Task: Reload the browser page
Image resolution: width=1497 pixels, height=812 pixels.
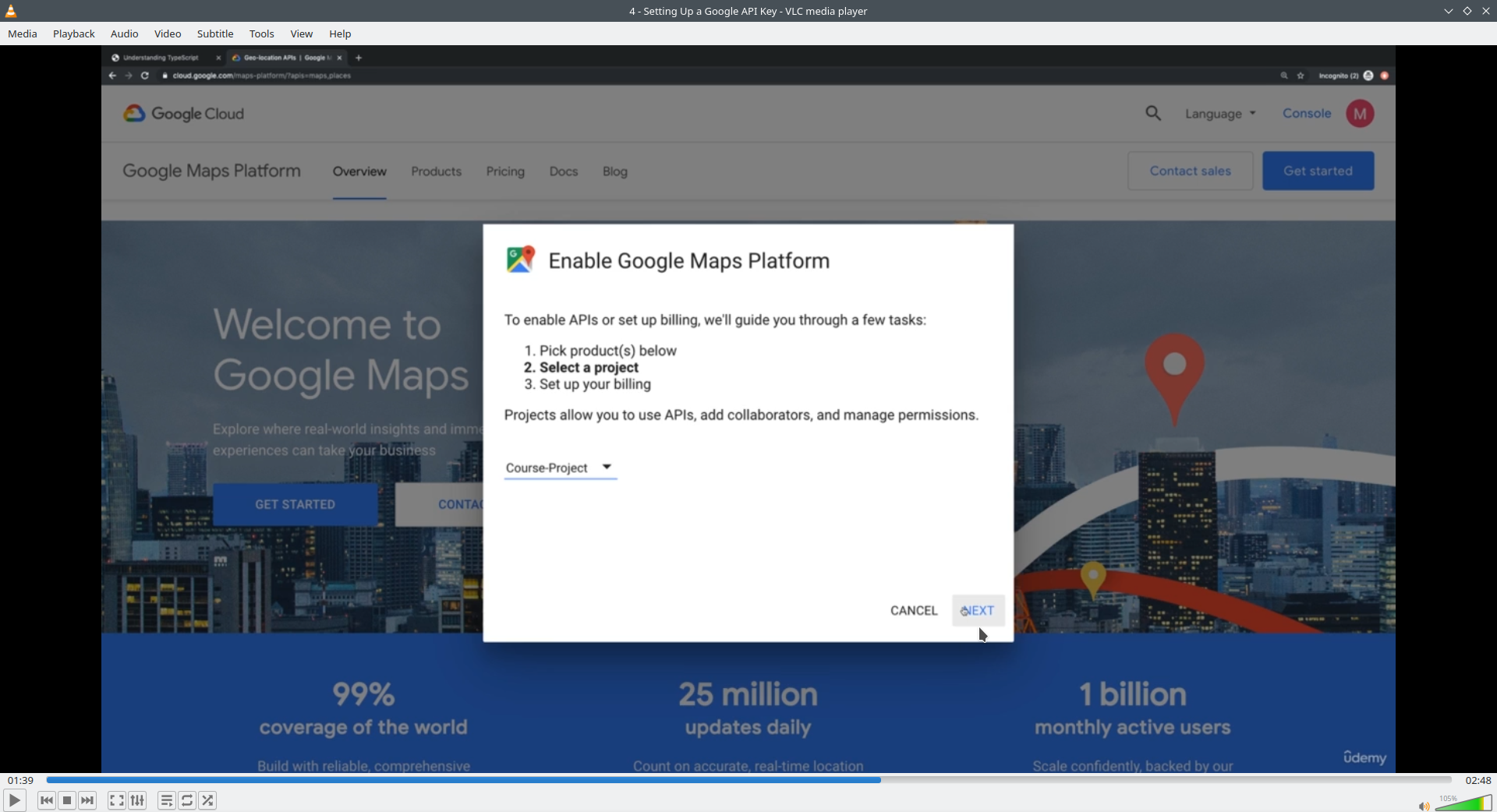Action: click(145, 76)
